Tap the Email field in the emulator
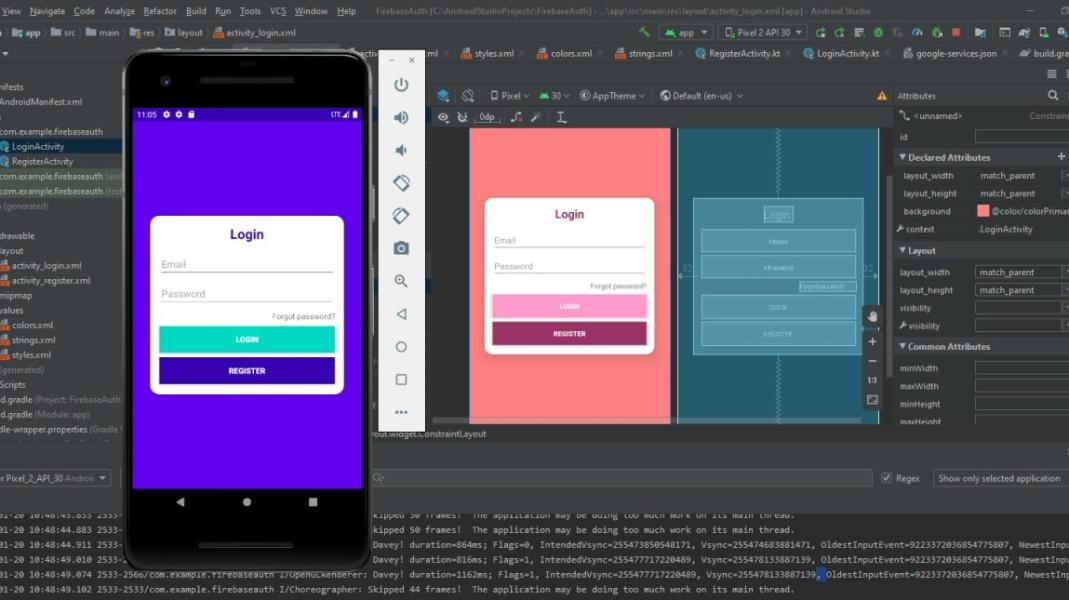The width and height of the screenshot is (1069, 600). [247, 265]
